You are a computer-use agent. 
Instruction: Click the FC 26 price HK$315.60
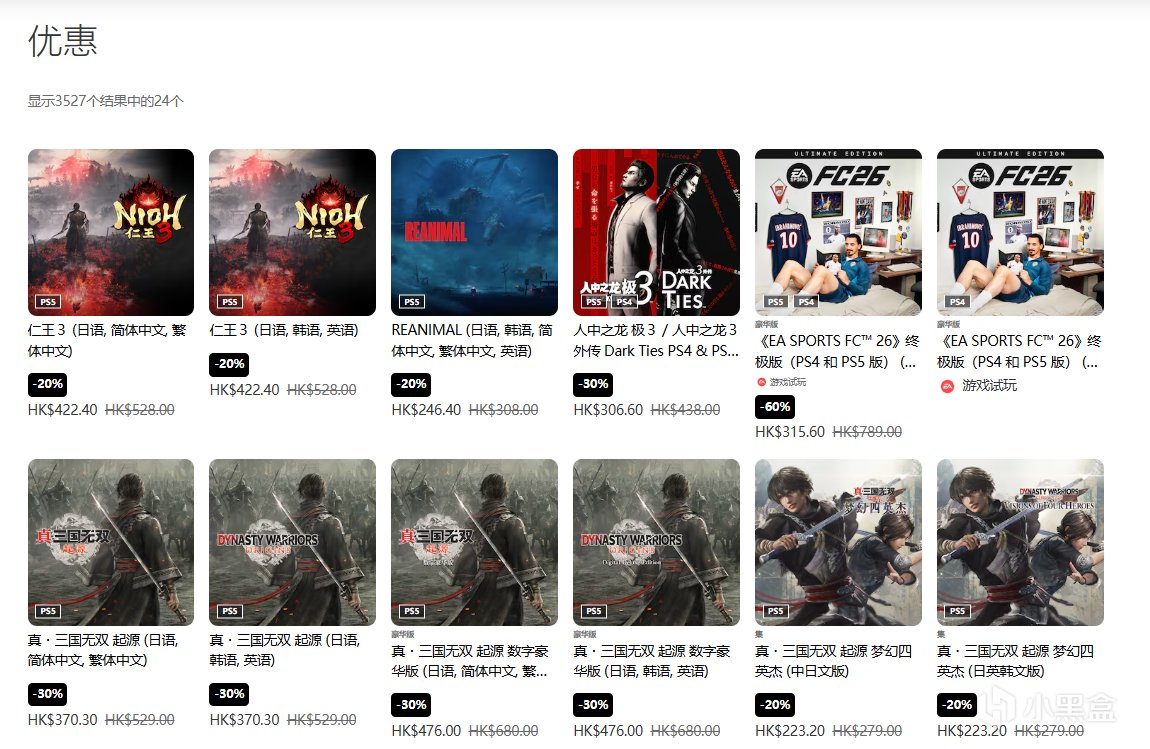tap(790, 432)
